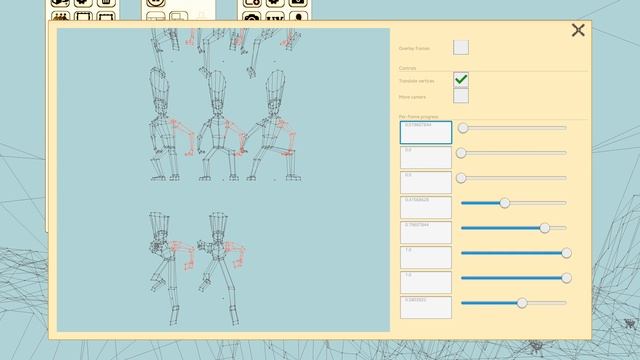The width and height of the screenshot is (640, 360).
Task: Click the Move camera label
Action: 412,97
